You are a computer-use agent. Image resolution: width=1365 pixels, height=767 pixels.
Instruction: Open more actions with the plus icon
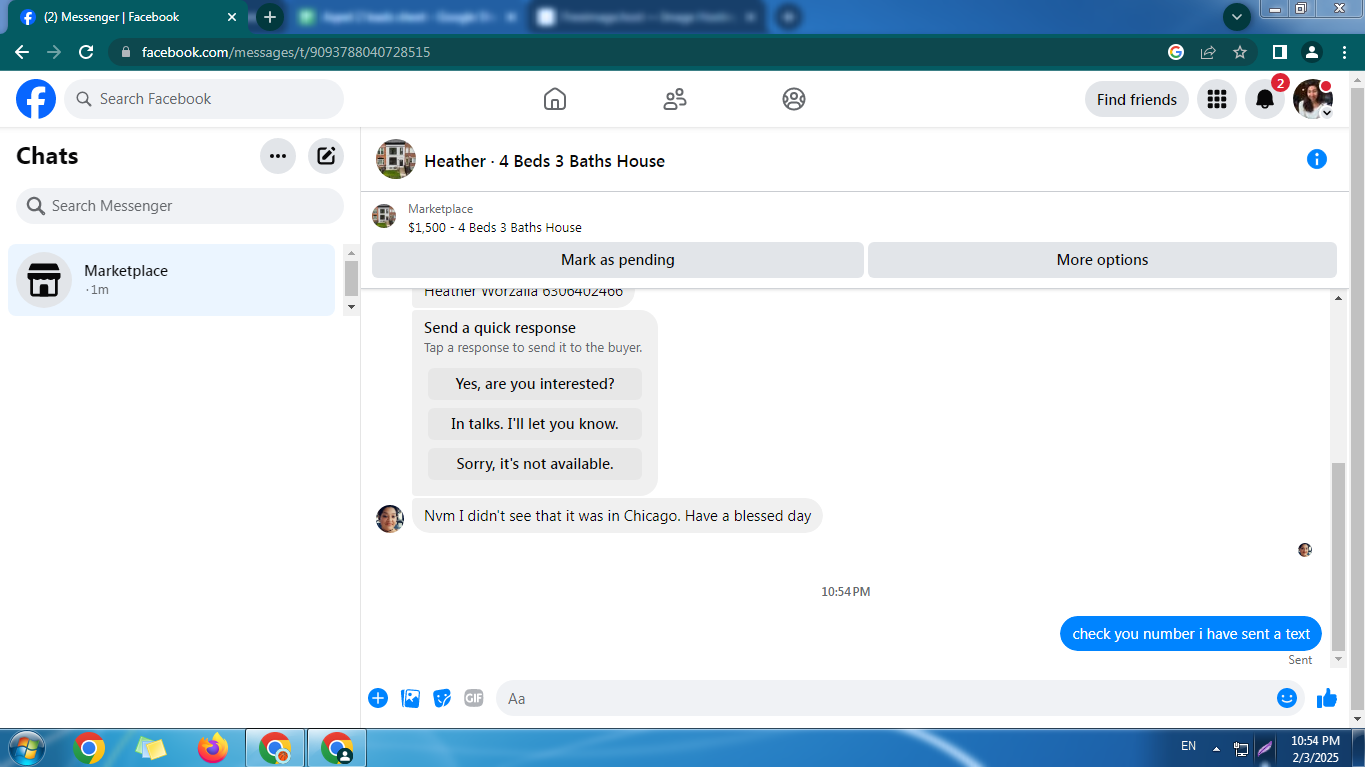point(378,698)
